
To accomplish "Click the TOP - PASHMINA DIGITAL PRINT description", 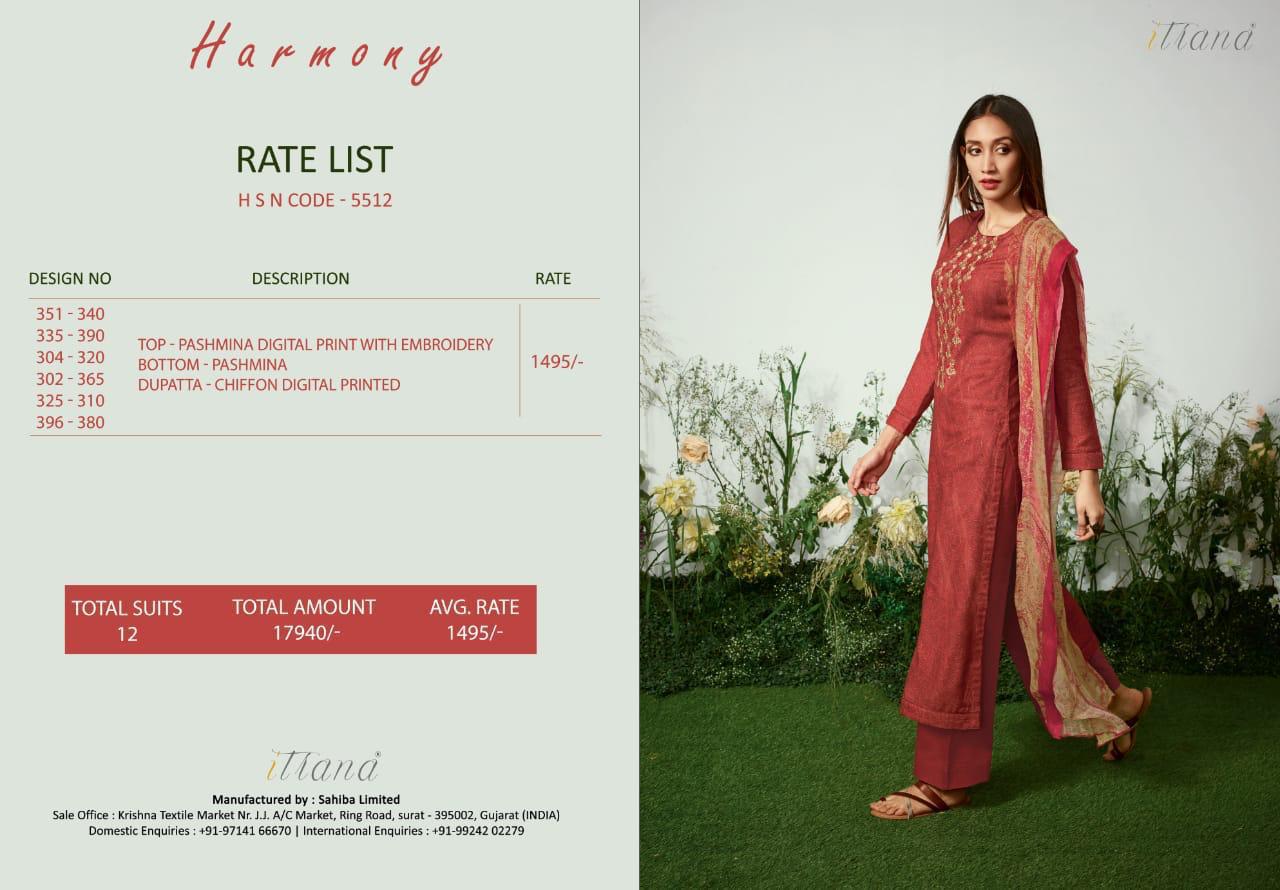I will click(315, 344).
